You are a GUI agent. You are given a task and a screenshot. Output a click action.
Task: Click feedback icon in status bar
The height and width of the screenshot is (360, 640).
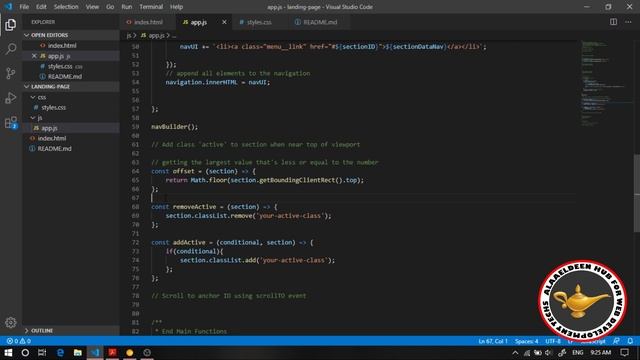pyautogui.click(x=616, y=341)
